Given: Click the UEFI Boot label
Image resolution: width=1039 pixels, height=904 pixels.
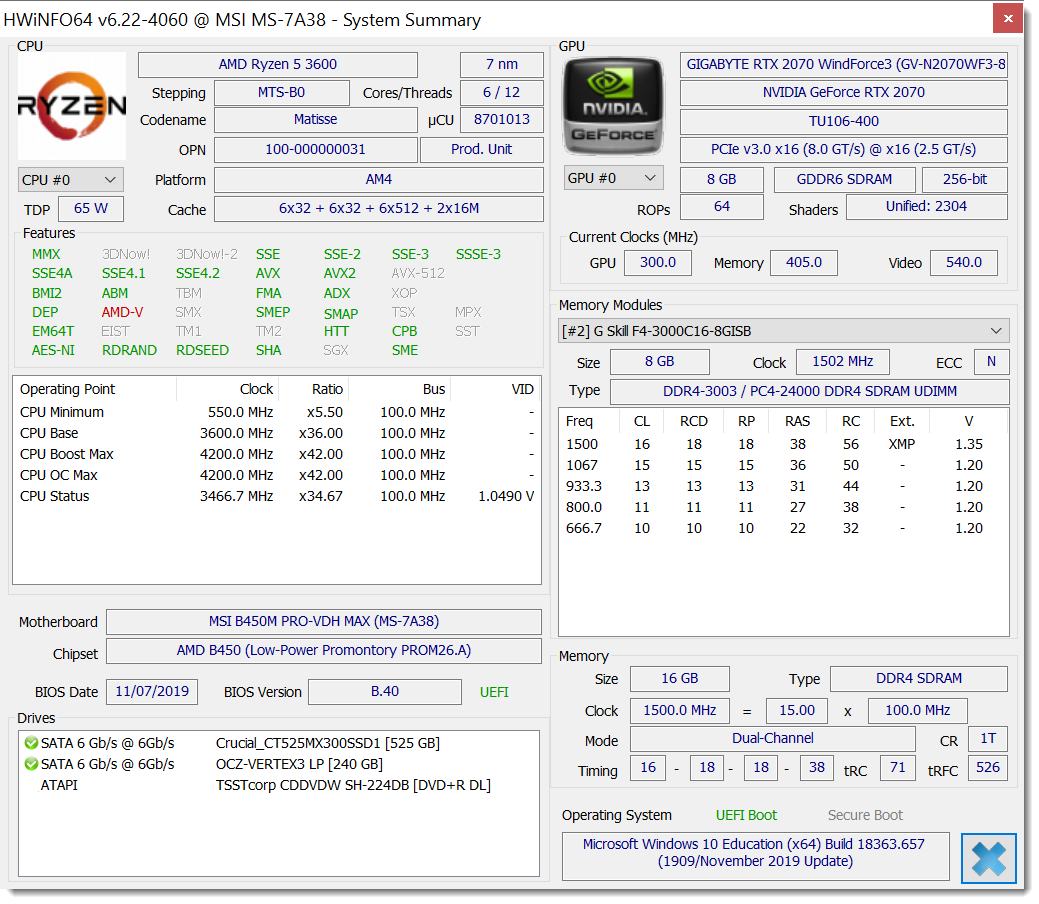Looking at the screenshot, I should (746, 816).
